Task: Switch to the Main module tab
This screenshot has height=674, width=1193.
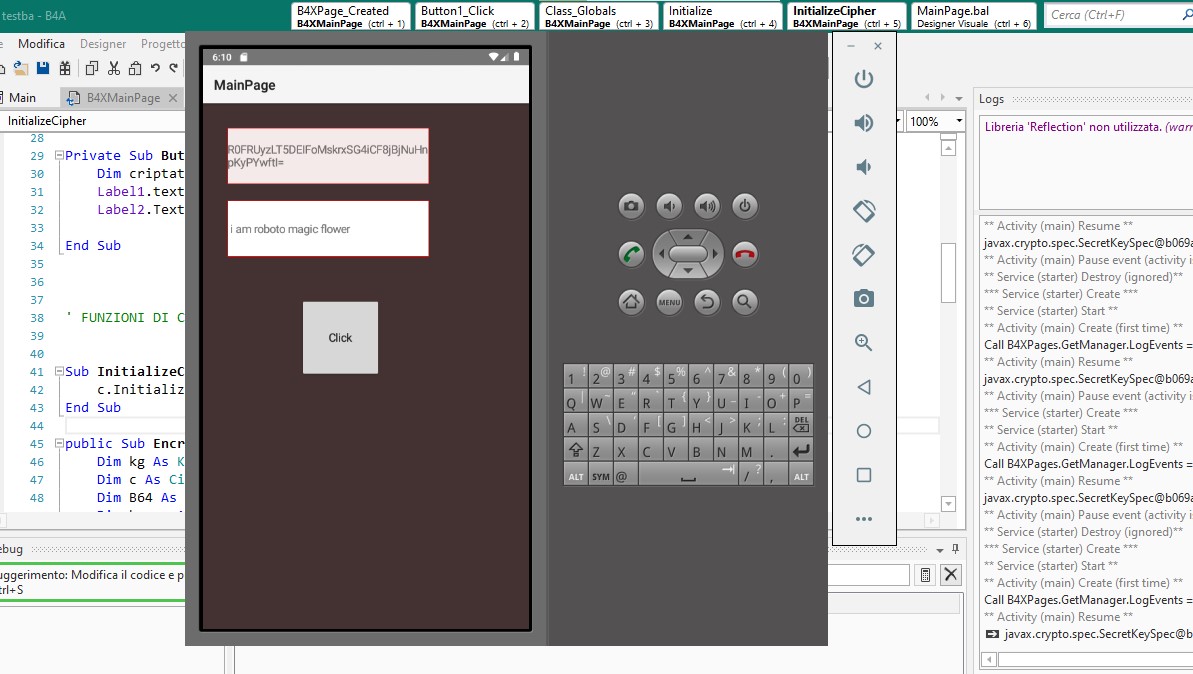Action: tap(22, 97)
